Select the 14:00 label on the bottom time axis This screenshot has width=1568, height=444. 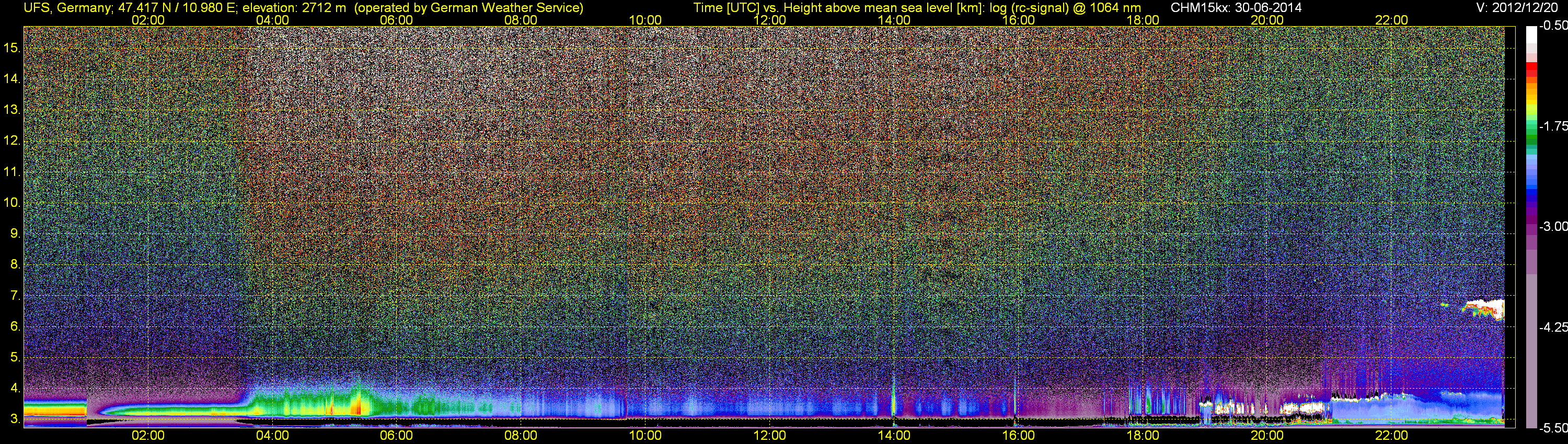(x=894, y=436)
